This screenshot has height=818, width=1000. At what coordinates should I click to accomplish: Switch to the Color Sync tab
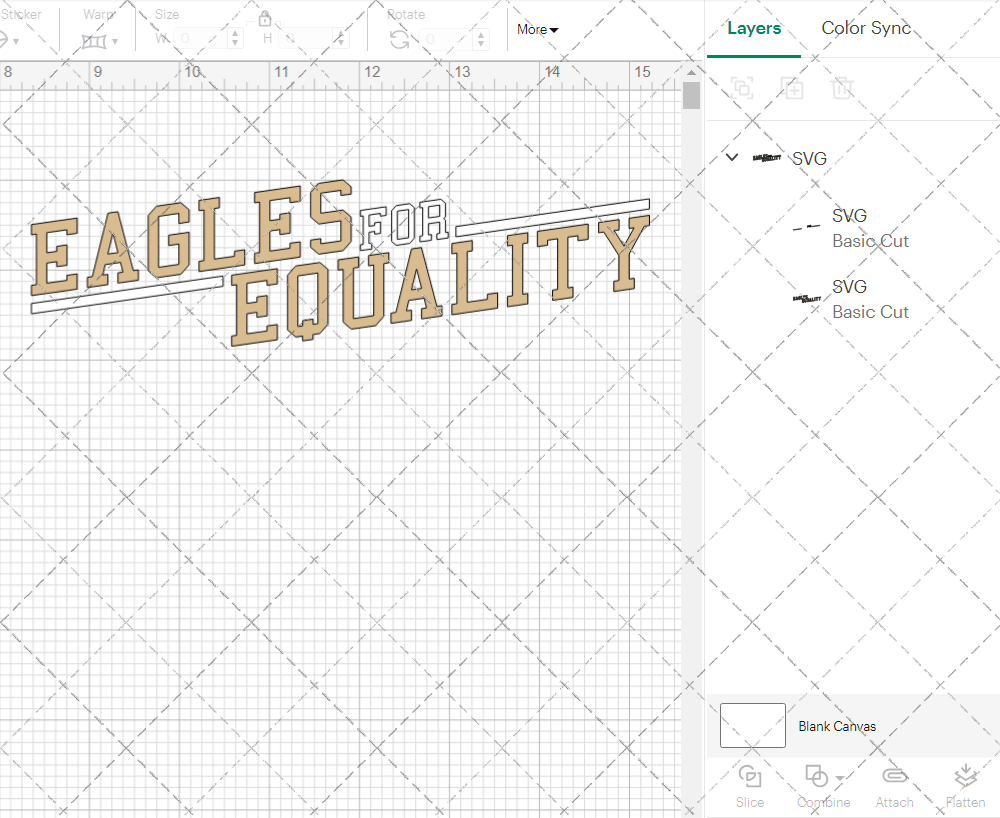(866, 28)
